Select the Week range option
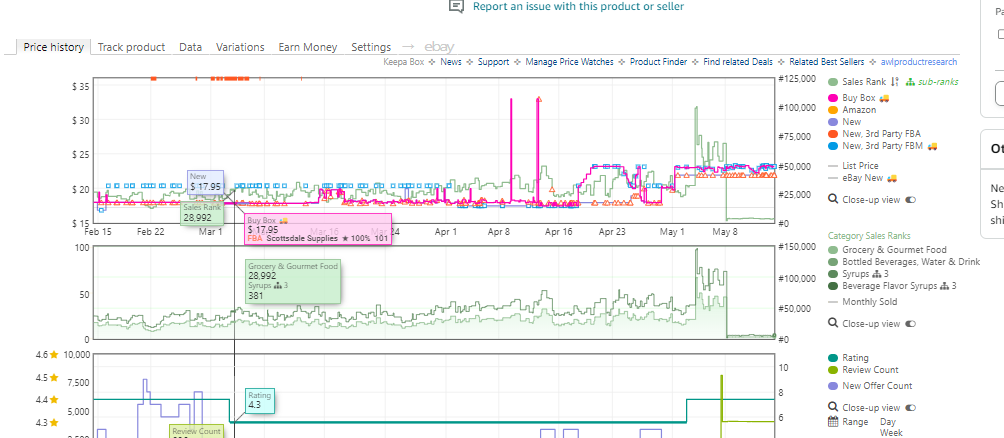The width and height of the screenshot is (1004, 438). click(x=891, y=434)
